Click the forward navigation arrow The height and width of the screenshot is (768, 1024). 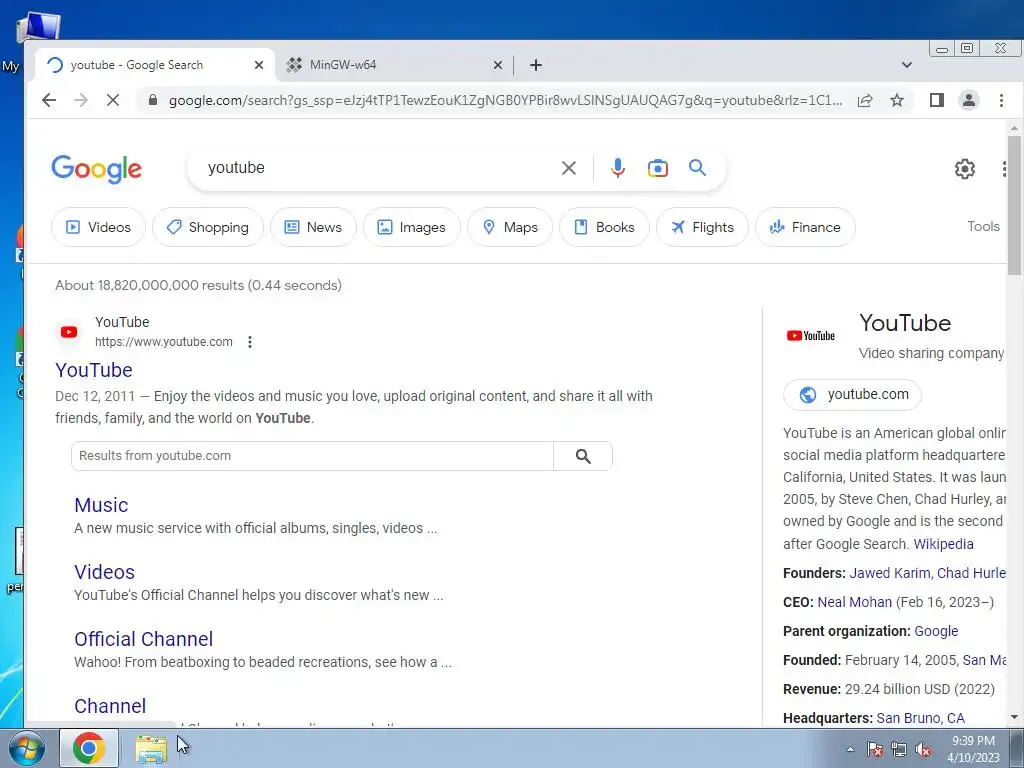coord(81,100)
